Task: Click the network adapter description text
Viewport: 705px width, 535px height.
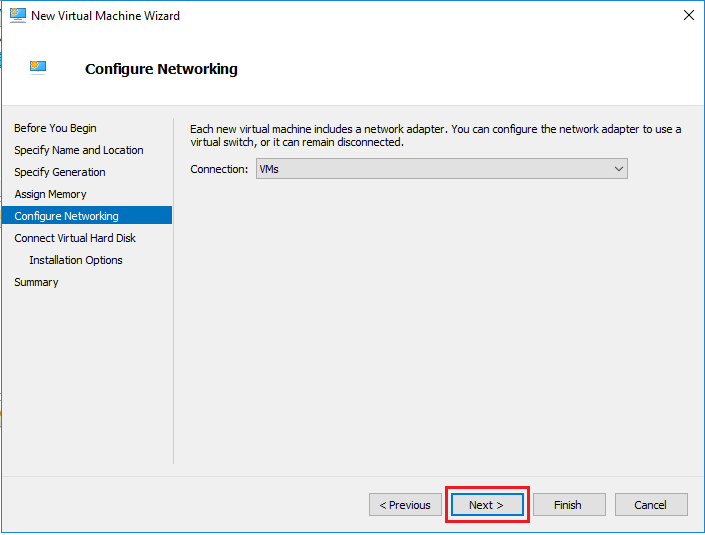Action: [x=435, y=135]
